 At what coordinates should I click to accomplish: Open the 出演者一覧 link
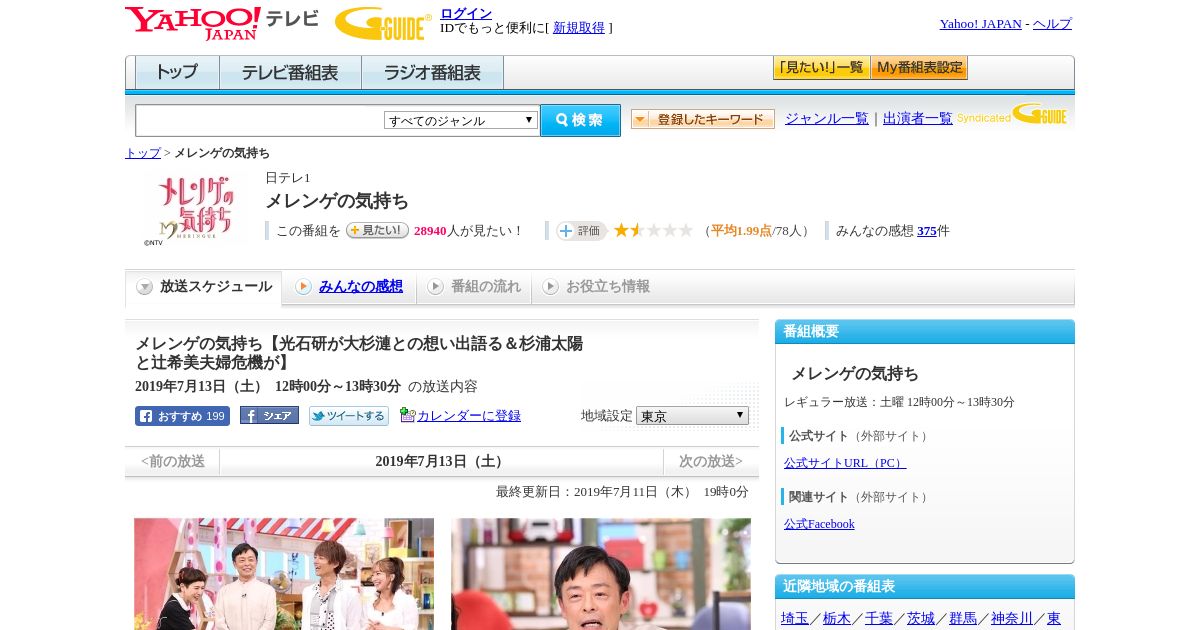tap(918, 119)
